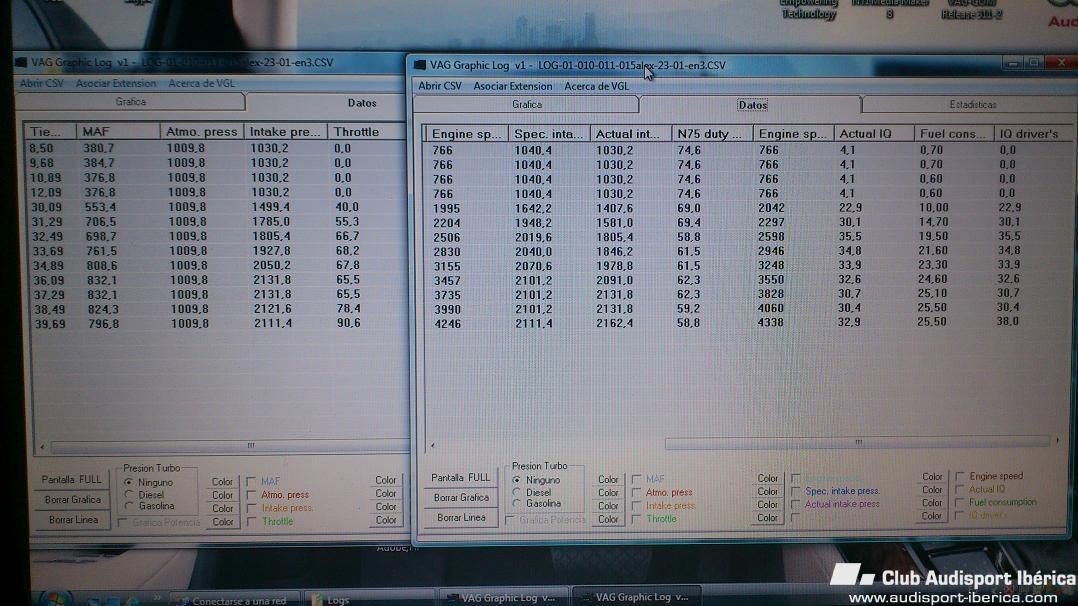Open Abrir CSV menu in front window
1078x606 pixels.
[439, 86]
